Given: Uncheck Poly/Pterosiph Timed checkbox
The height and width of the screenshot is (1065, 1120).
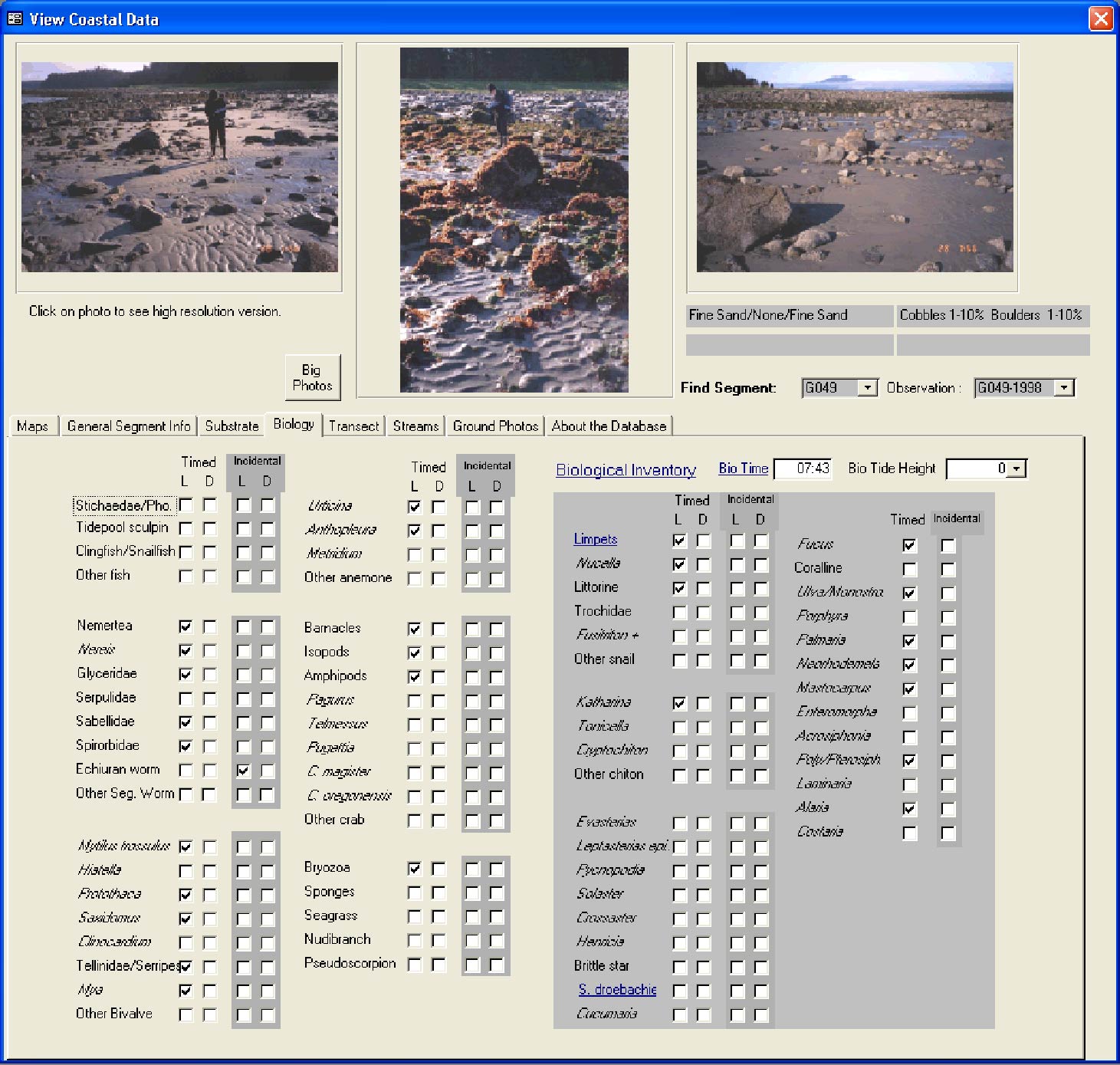Looking at the screenshot, I should click(x=909, y=761).
